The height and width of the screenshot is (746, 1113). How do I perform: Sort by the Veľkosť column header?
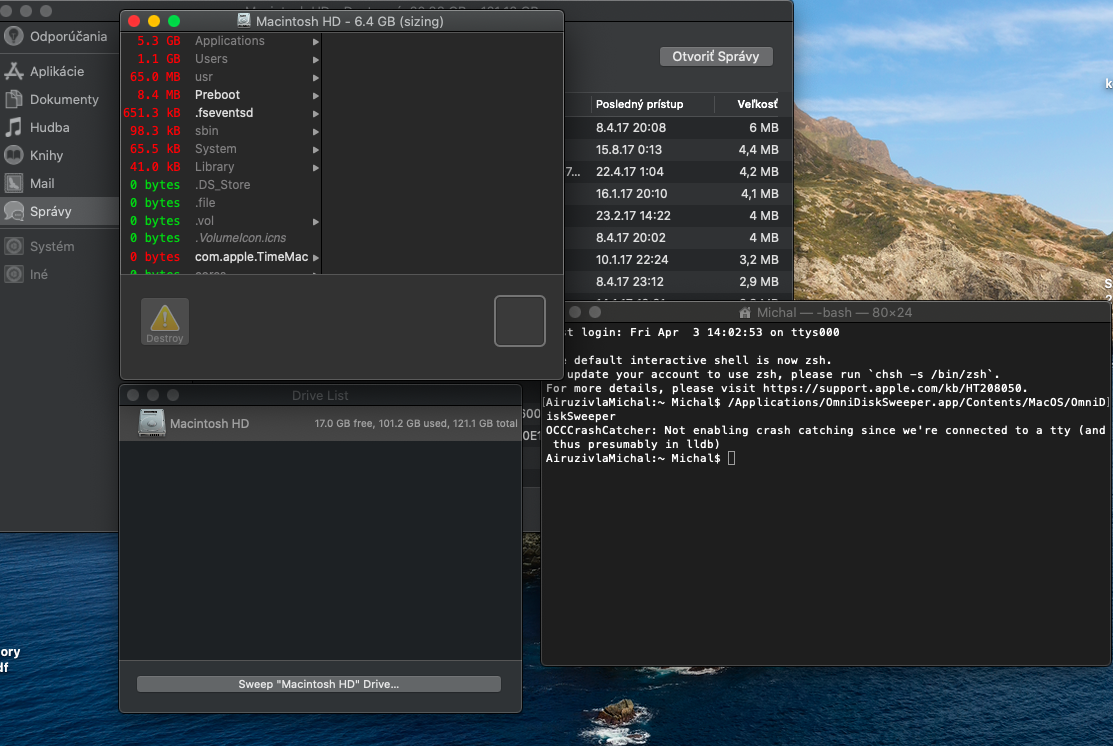click(x=757, y=104)
